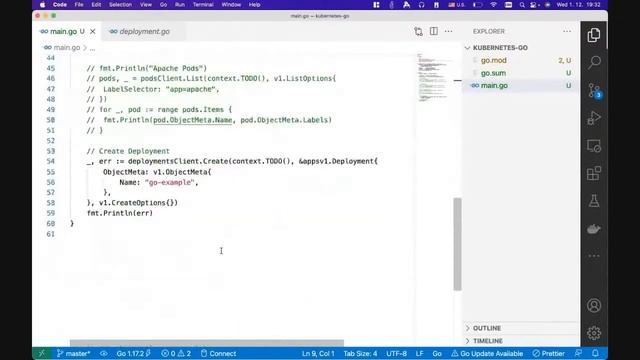Open the Go menu in menu bar
This screenshot has height=360, width=640.
click(164, 5)
